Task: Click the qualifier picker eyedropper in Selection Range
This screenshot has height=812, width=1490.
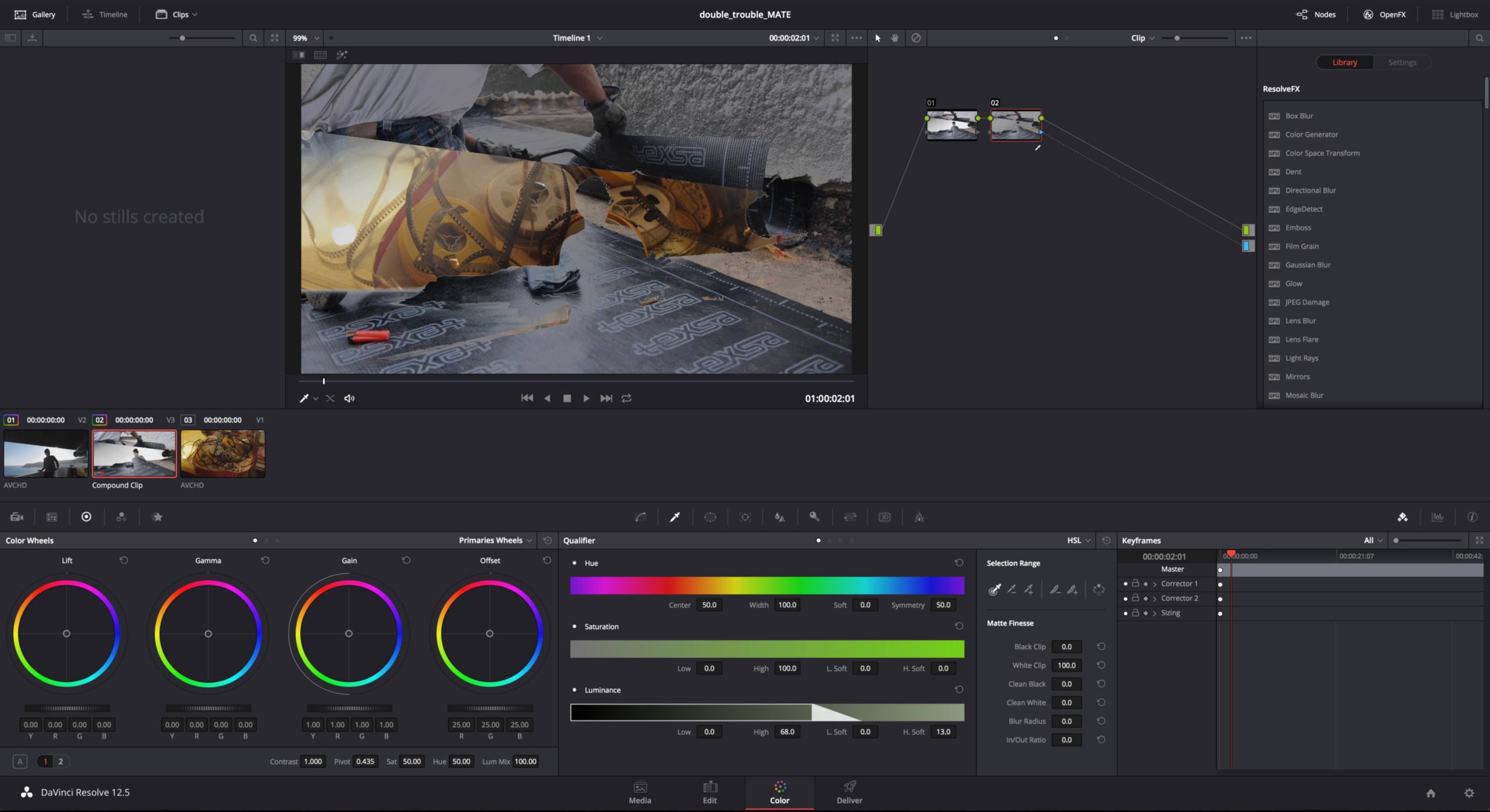Action: click(x=994, y=589)
